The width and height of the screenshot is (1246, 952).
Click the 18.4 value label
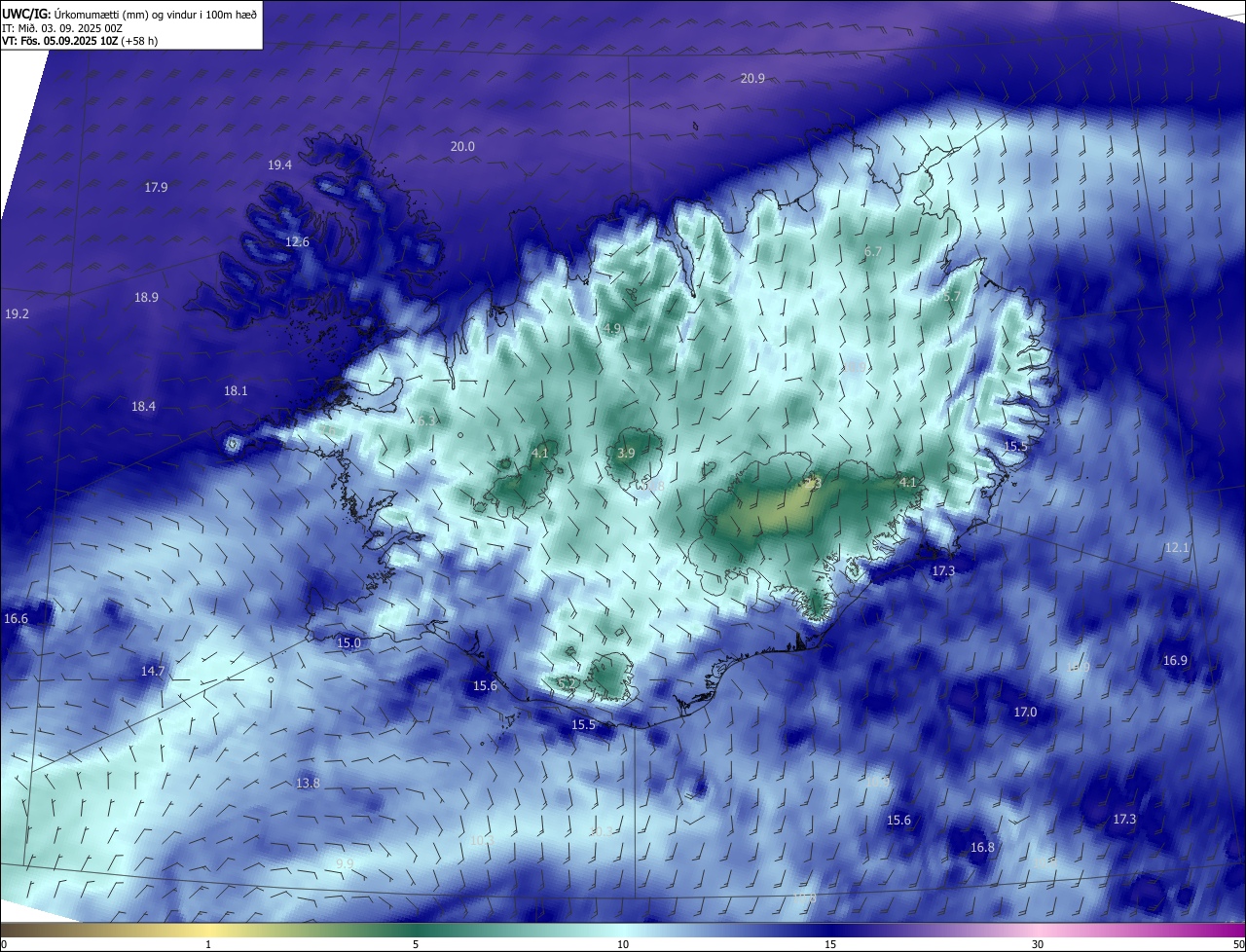pos(143,406)
